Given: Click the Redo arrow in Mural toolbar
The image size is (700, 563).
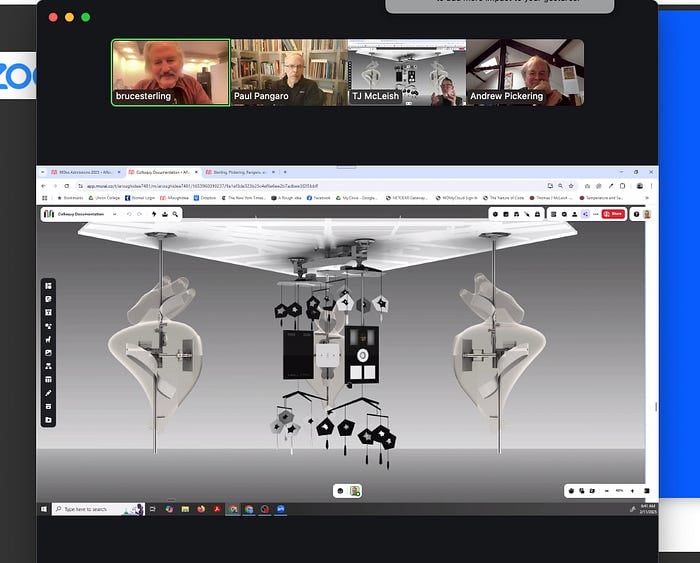Looking at the screenshot, I should coord(139,214).
